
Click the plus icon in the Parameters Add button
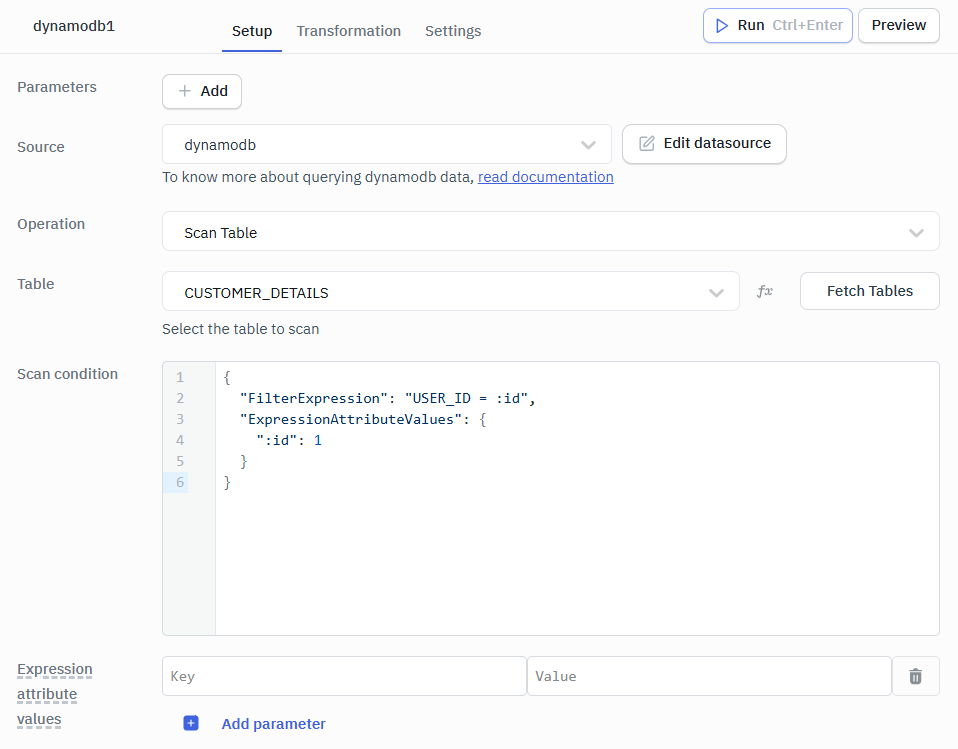(x=184, y=91)
